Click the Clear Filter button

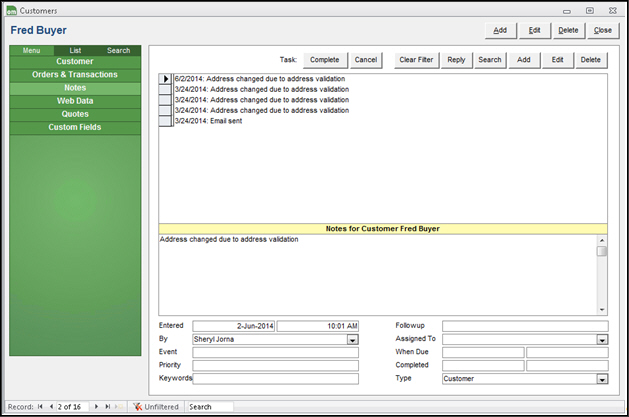417,60
